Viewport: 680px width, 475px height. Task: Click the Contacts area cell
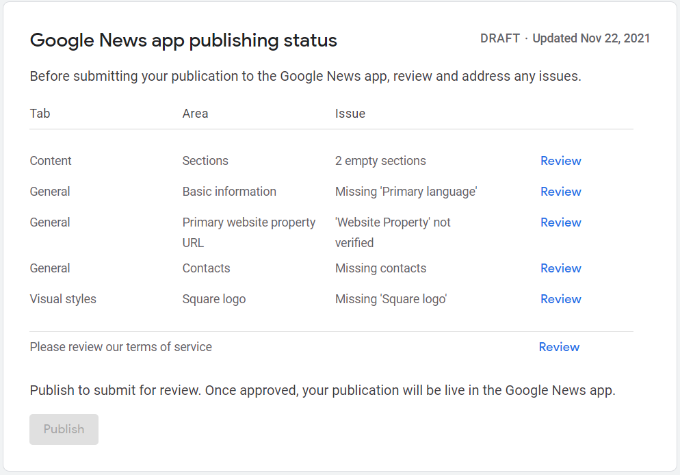coord(206,268)
